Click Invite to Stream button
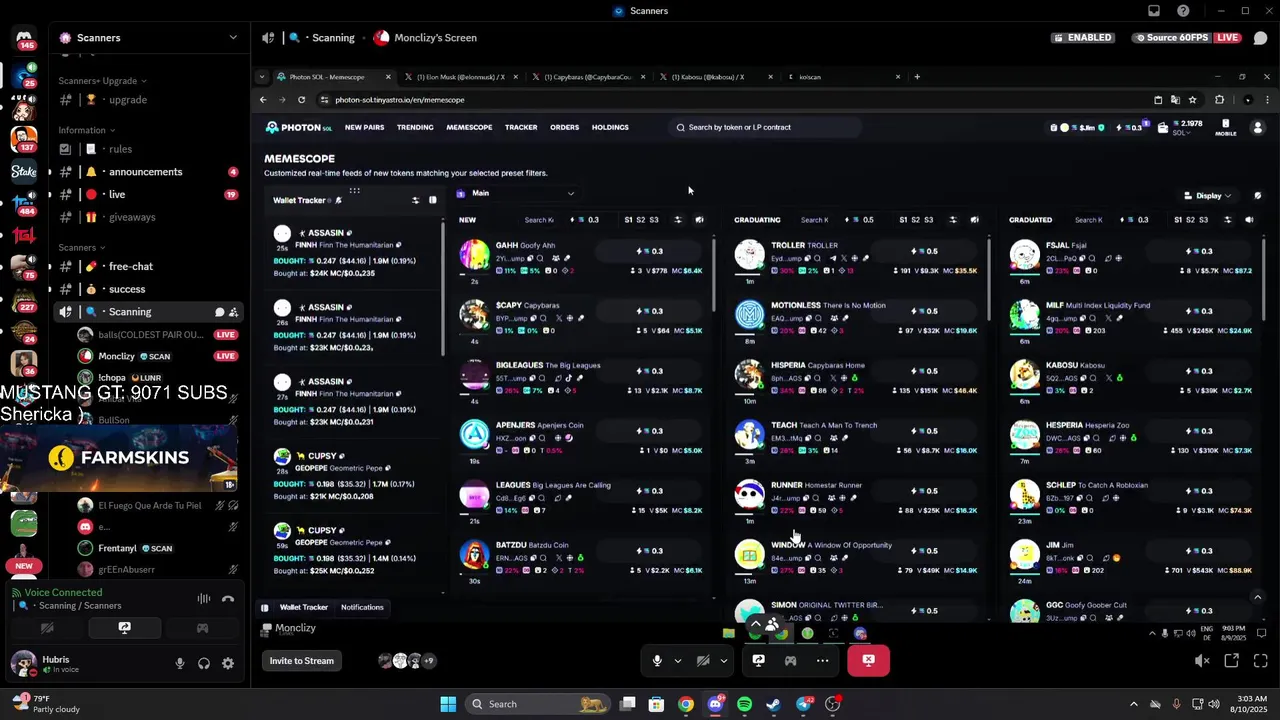Viewport: 1280px width, 720px height. coord(301,660)
